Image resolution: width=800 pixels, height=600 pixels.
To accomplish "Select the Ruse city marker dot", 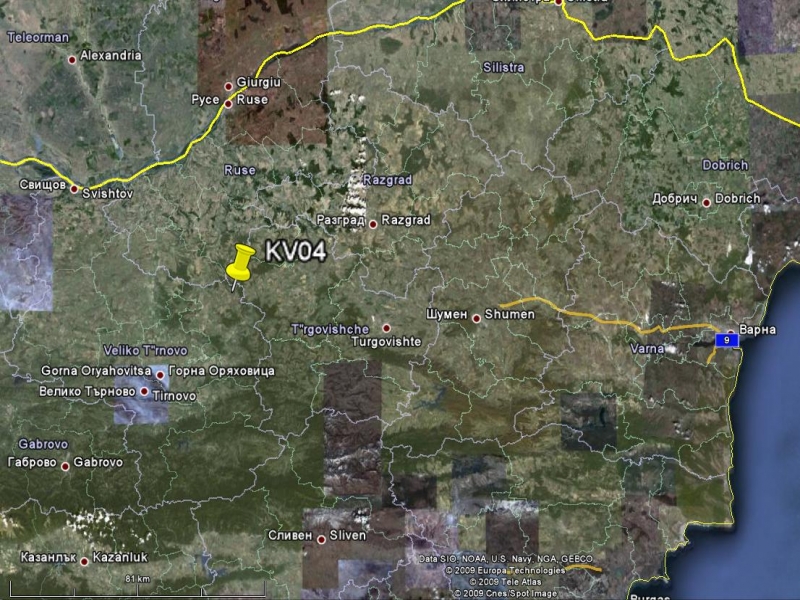I will [229, 104].
